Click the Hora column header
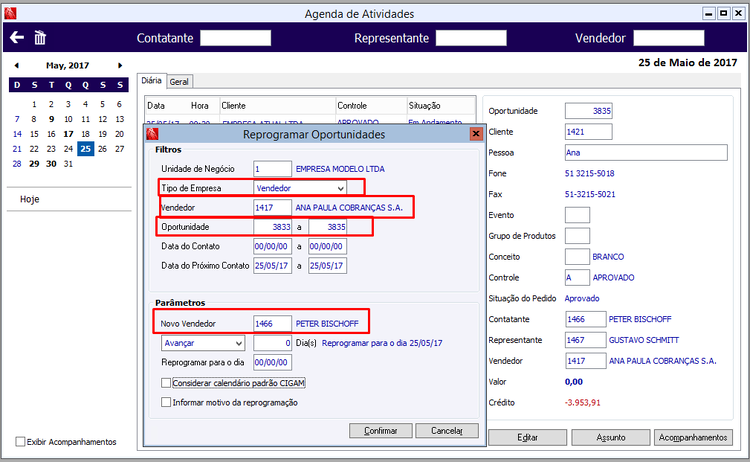The width and height of the screenshot is (750, 462). click(x=199, y=106)
